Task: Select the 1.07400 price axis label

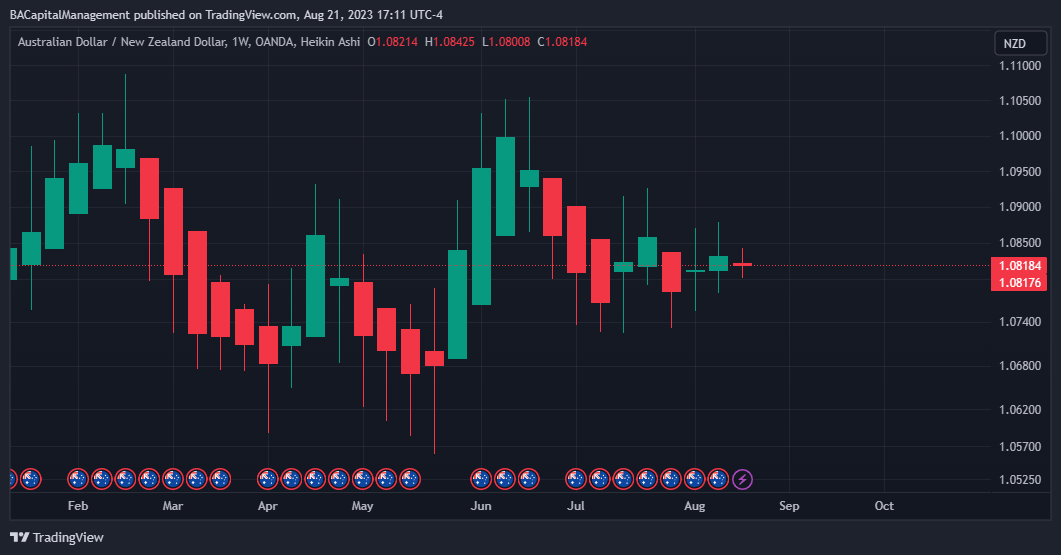Action: pos(1020,321)
